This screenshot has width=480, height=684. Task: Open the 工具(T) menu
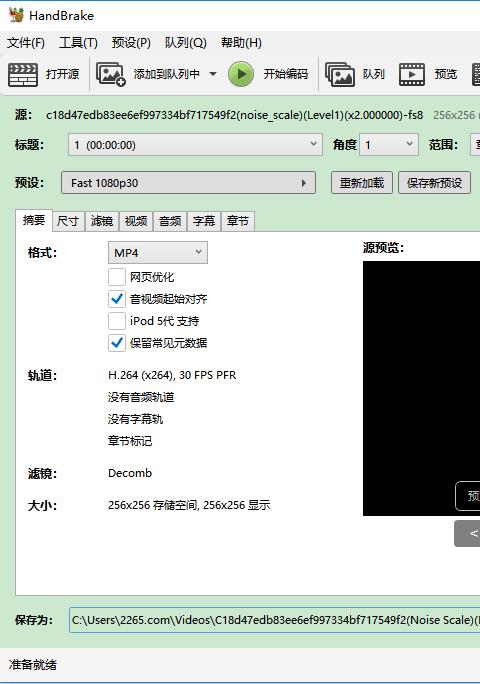[x=78, y=43]
